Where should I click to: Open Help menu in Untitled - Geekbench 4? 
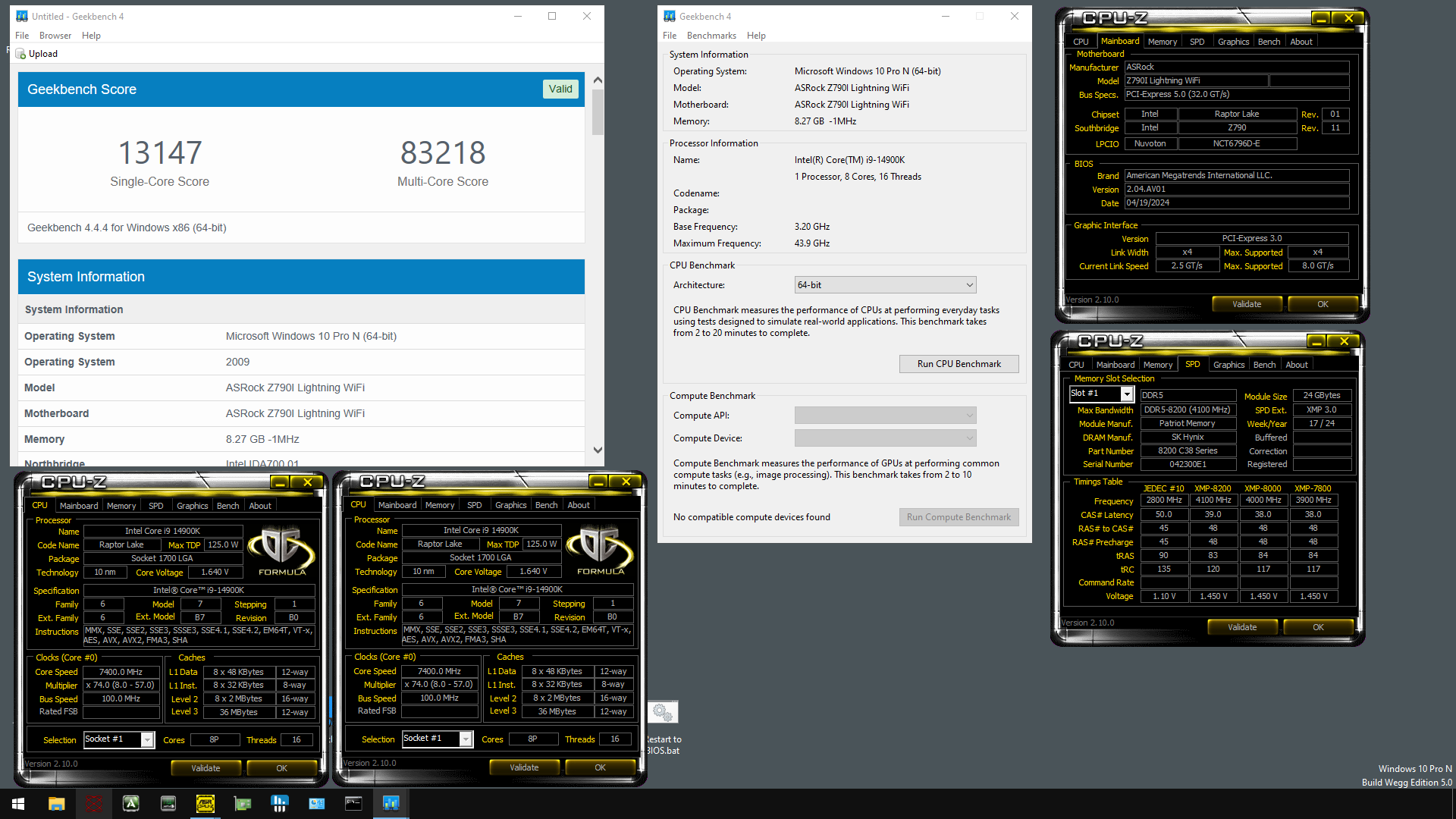[91, 36]
